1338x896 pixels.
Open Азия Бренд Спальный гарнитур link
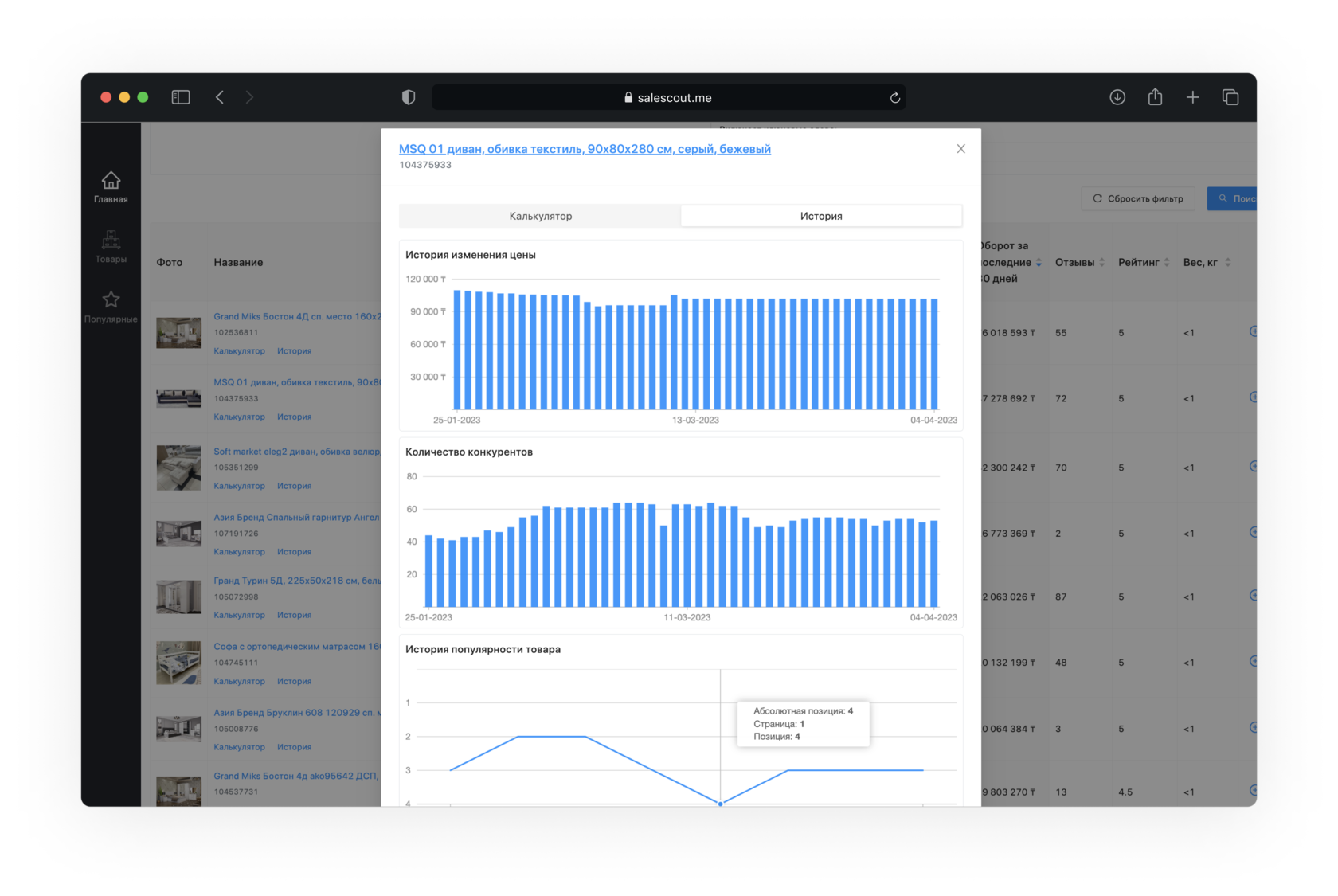[x=297, y=517]
